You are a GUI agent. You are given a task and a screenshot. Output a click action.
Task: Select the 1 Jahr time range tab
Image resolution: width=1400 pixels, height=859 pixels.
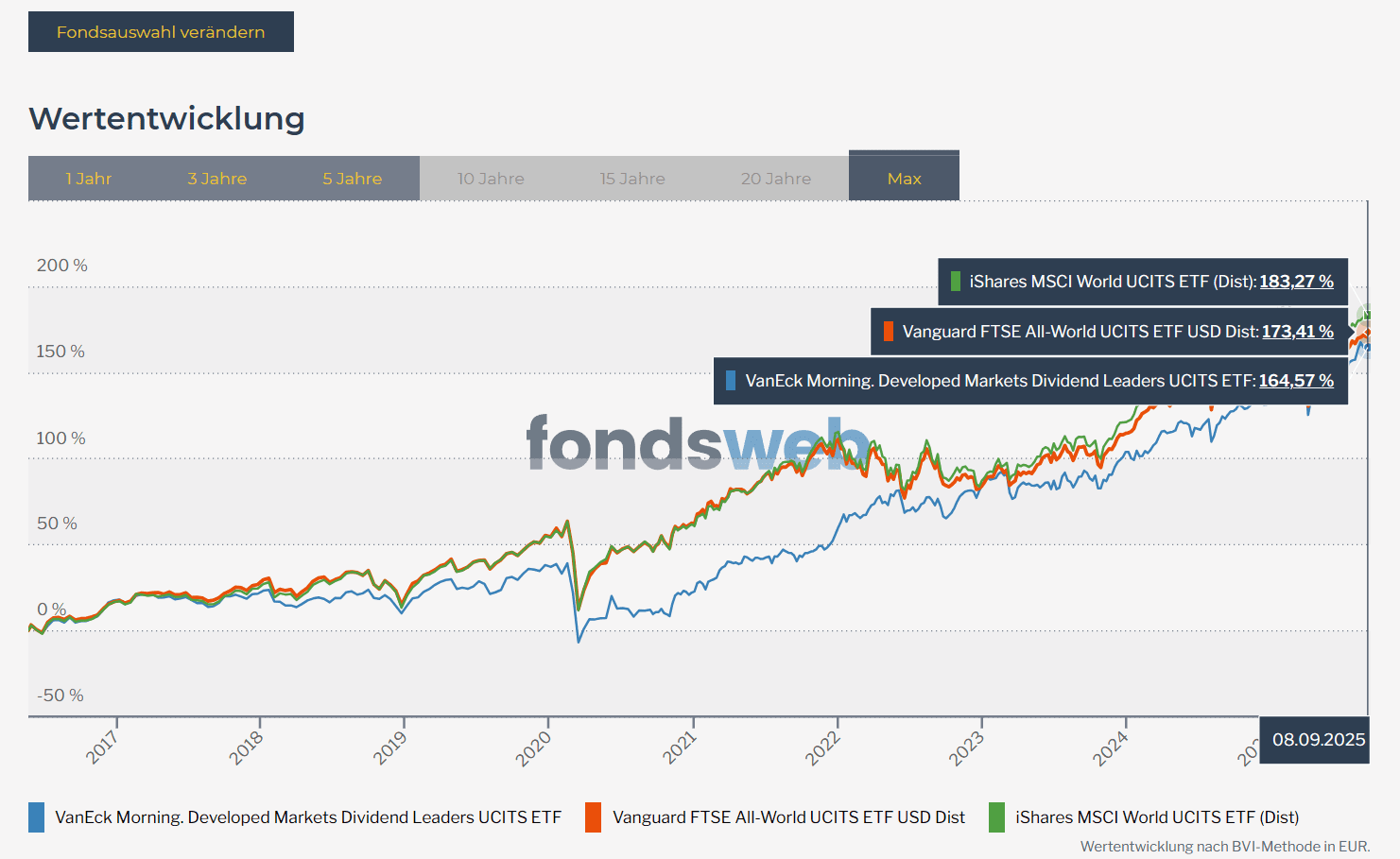(89, 179)
